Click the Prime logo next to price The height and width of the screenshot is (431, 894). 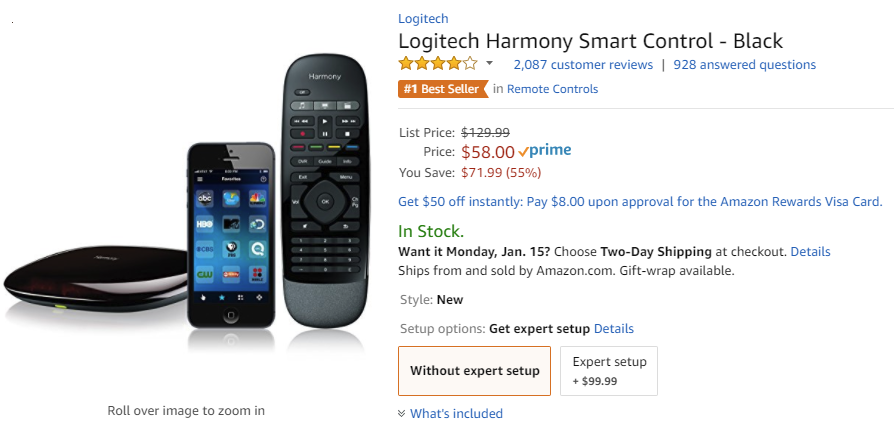(545, 151)
